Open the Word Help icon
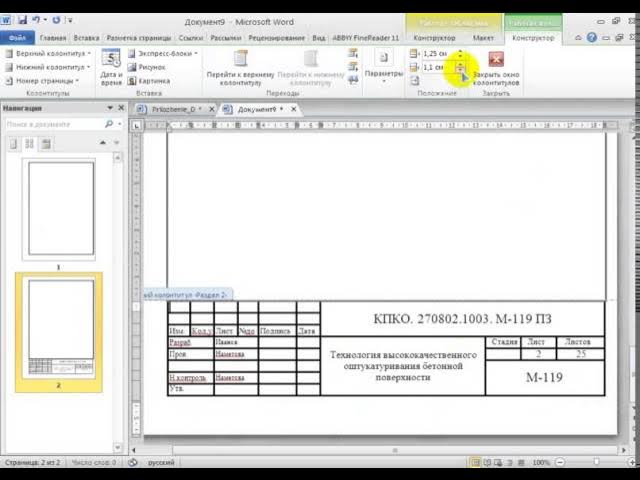 coord(592,38)
